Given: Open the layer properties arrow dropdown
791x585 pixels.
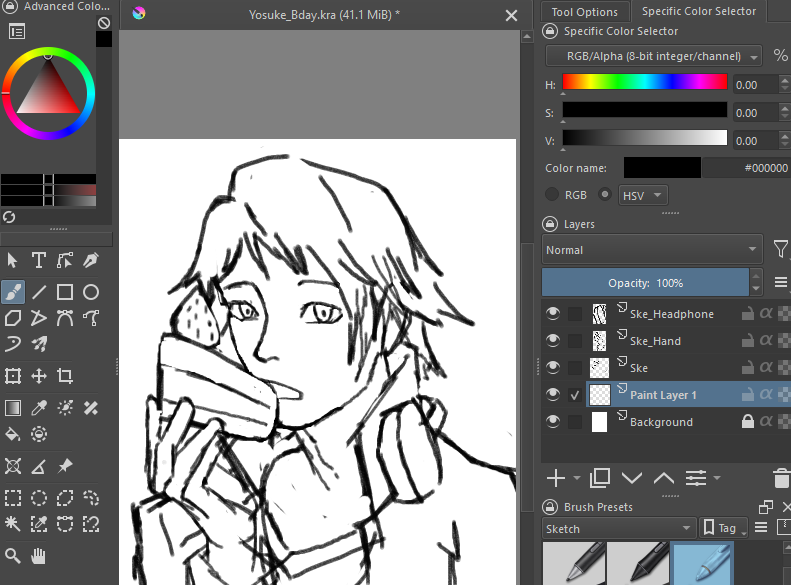Looking at the screenshot, I should (x=717, y=478).
